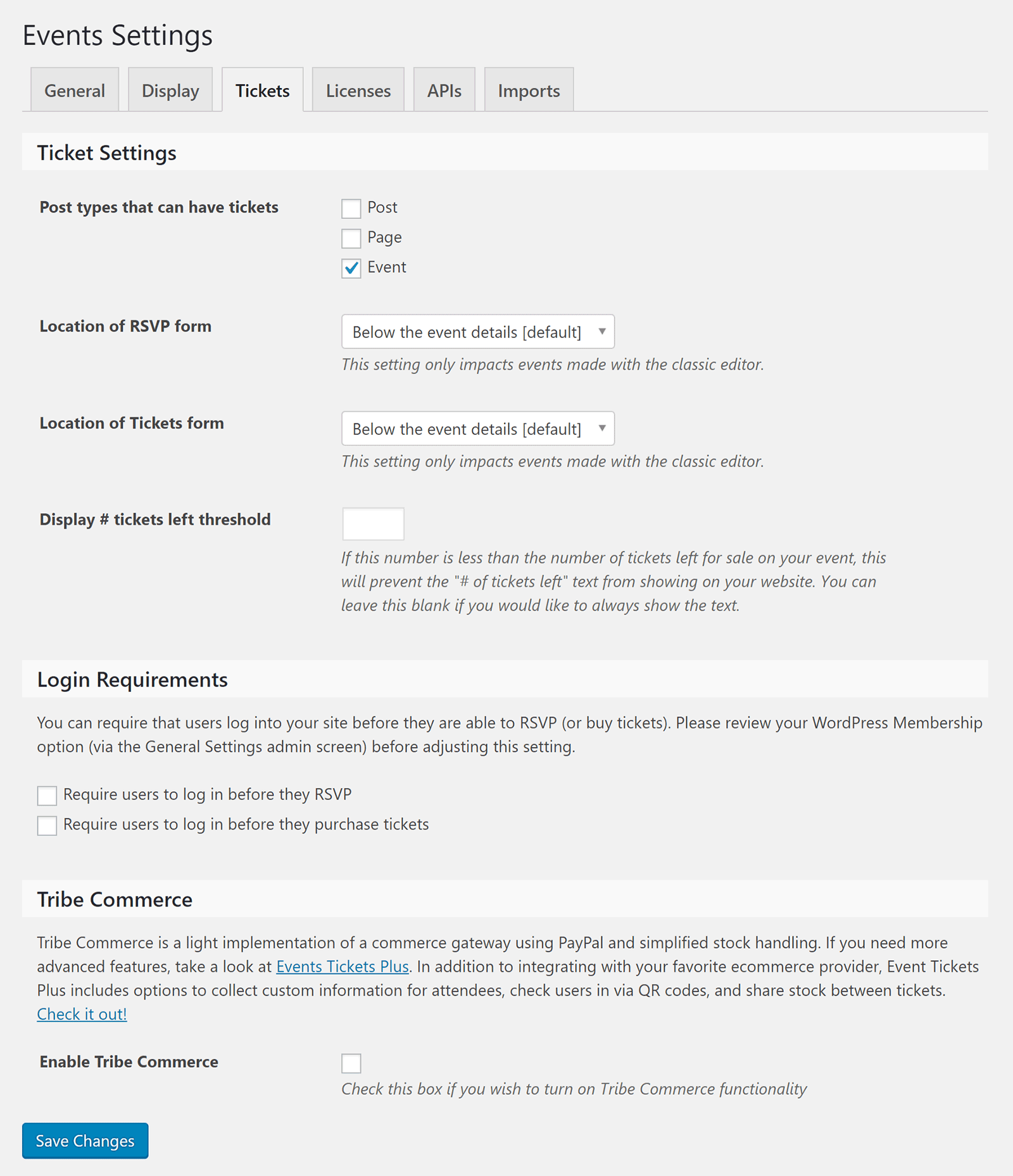The width and height of the screenshot is (1013, 1176).
Task: Uncheck the Event post type checkbox
Action: pyautogui.click(x=351, y=268)
